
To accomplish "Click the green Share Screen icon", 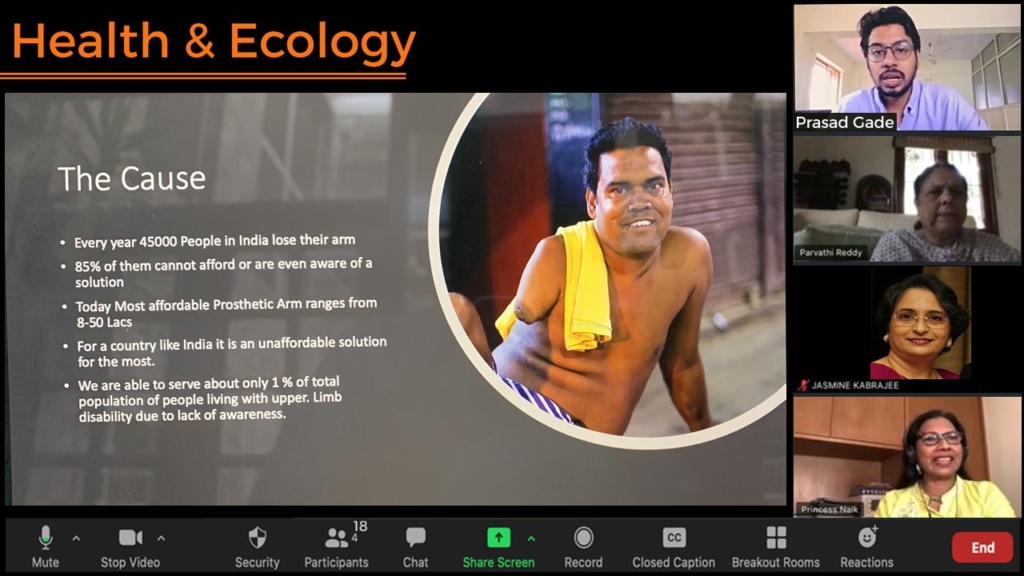I will pyautogui.click(x=498, y=538).
